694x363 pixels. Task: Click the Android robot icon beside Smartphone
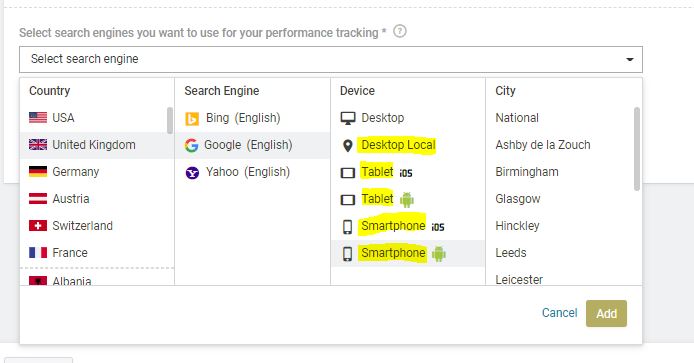(439, 254)
